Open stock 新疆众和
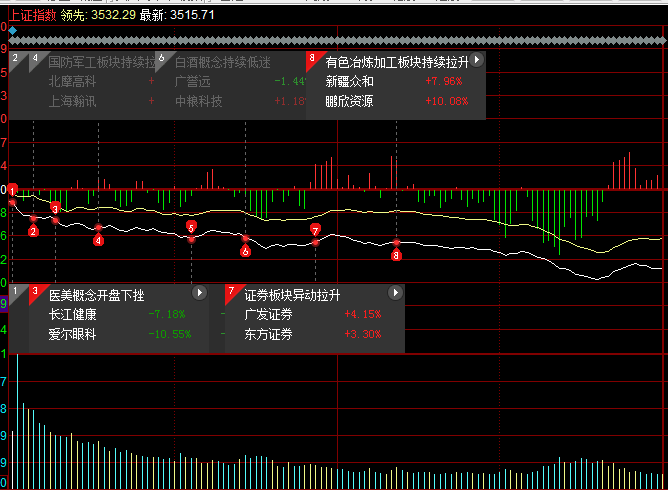 [x=349, y=81]
